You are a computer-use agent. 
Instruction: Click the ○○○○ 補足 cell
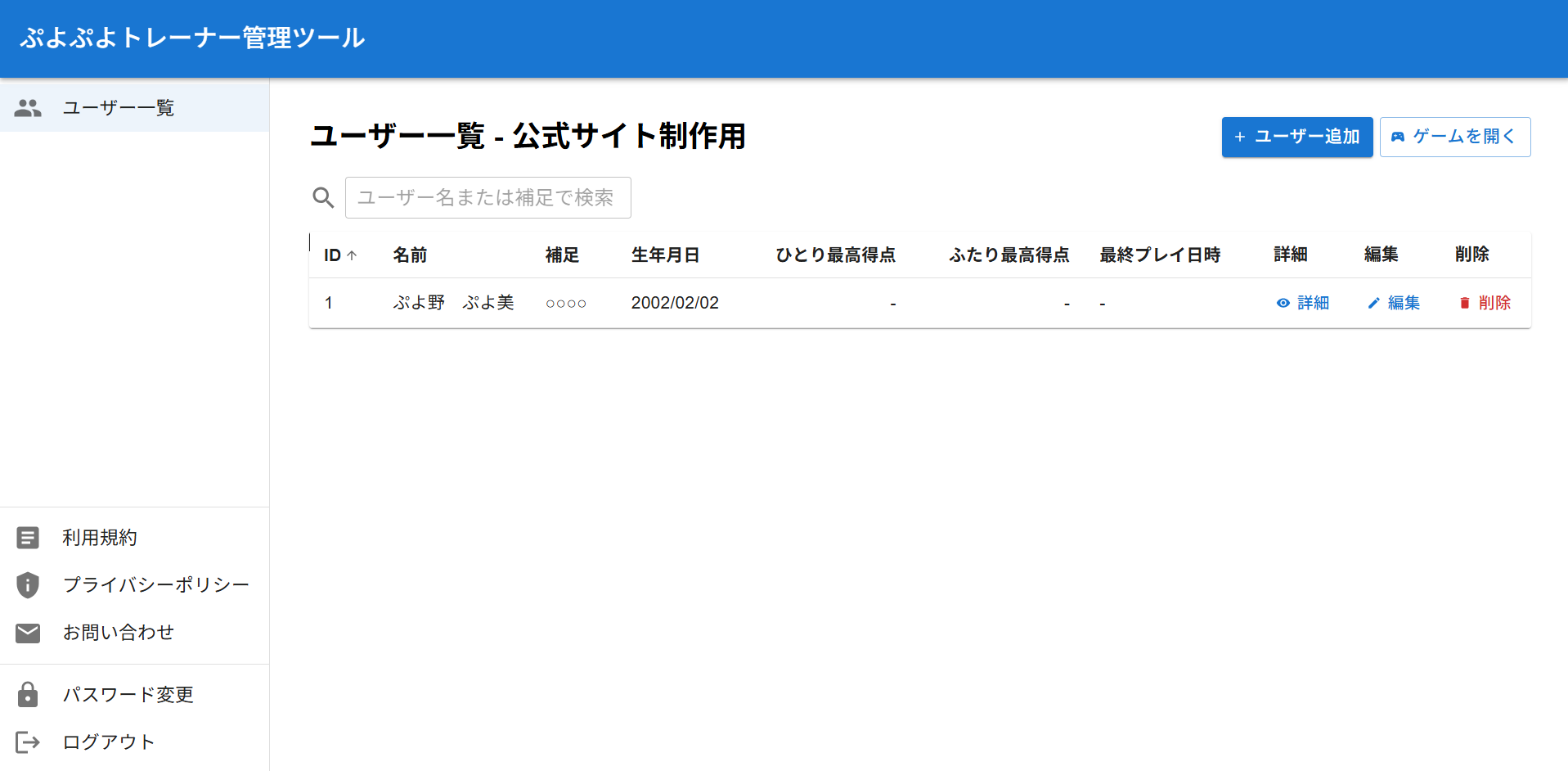[x=566, y=304]
